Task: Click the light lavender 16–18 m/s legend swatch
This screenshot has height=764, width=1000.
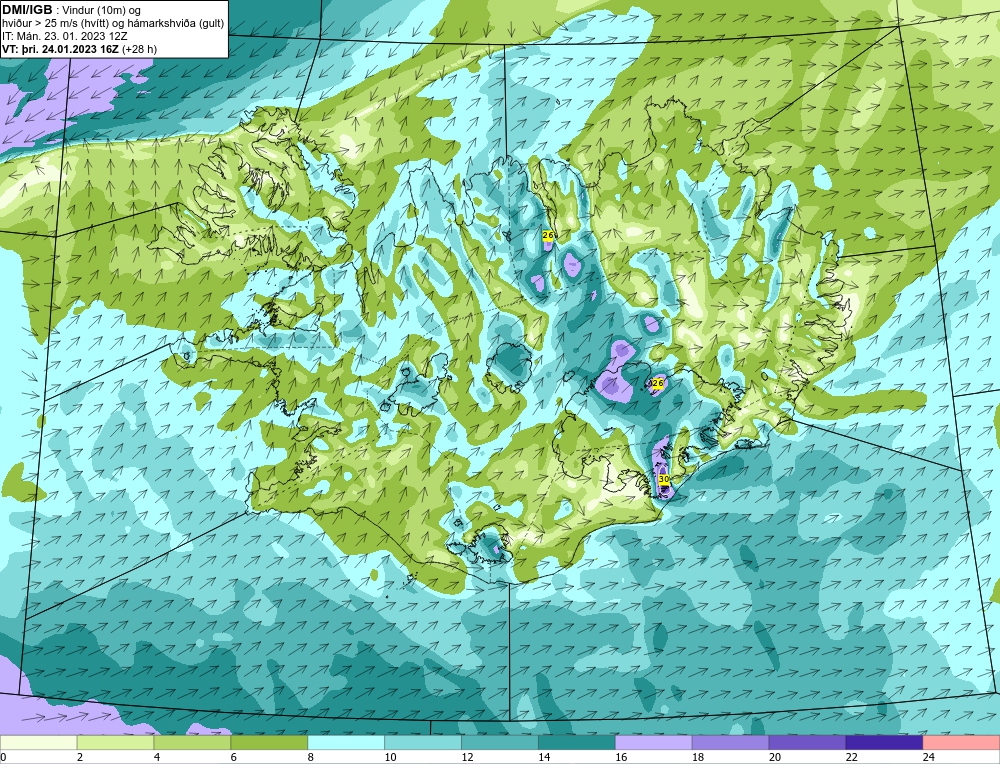Action: tap(654, 743)
